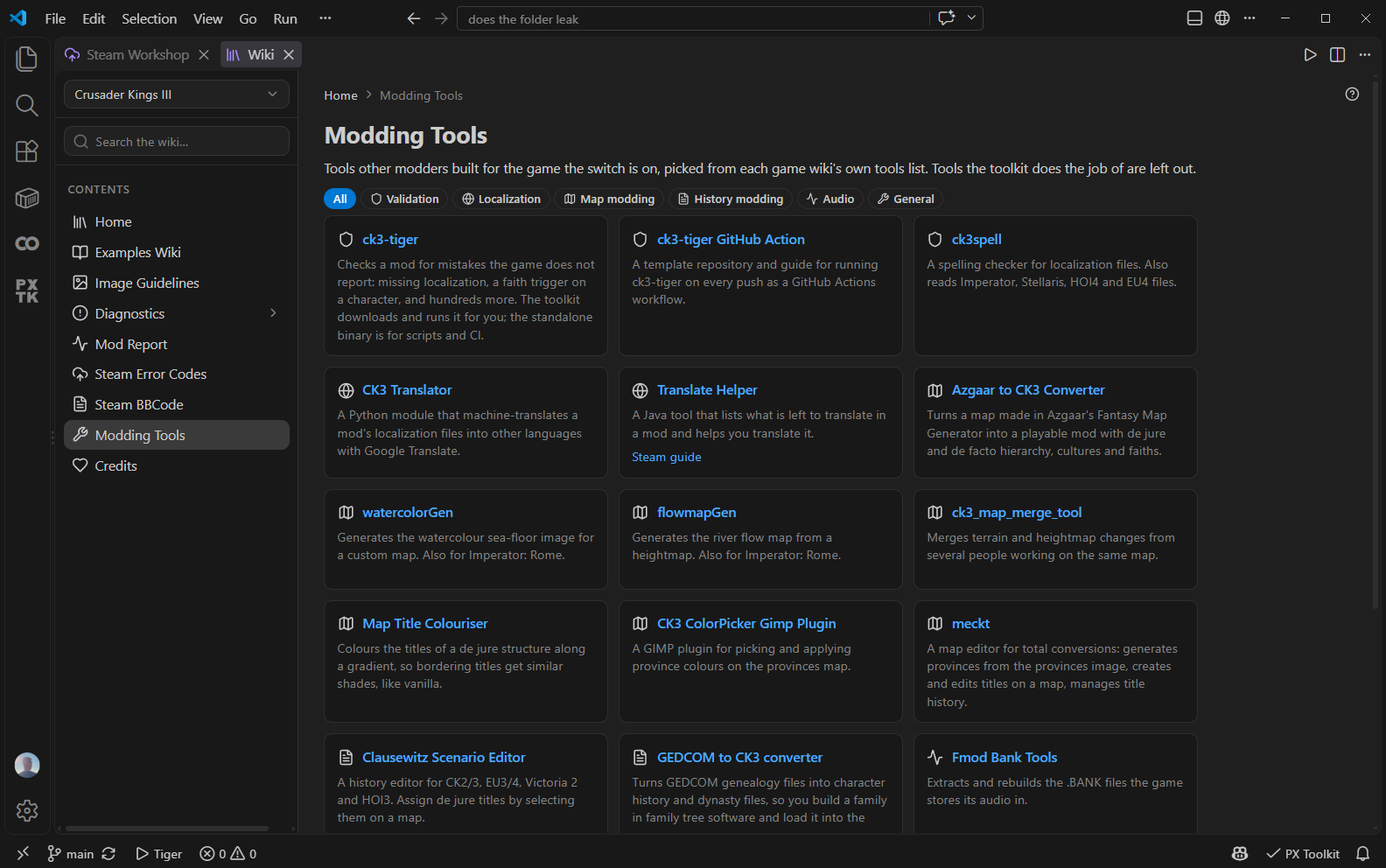Open the Explorer view in activity bar
The image size is (1386, 868).
click(x=27, y=59)
